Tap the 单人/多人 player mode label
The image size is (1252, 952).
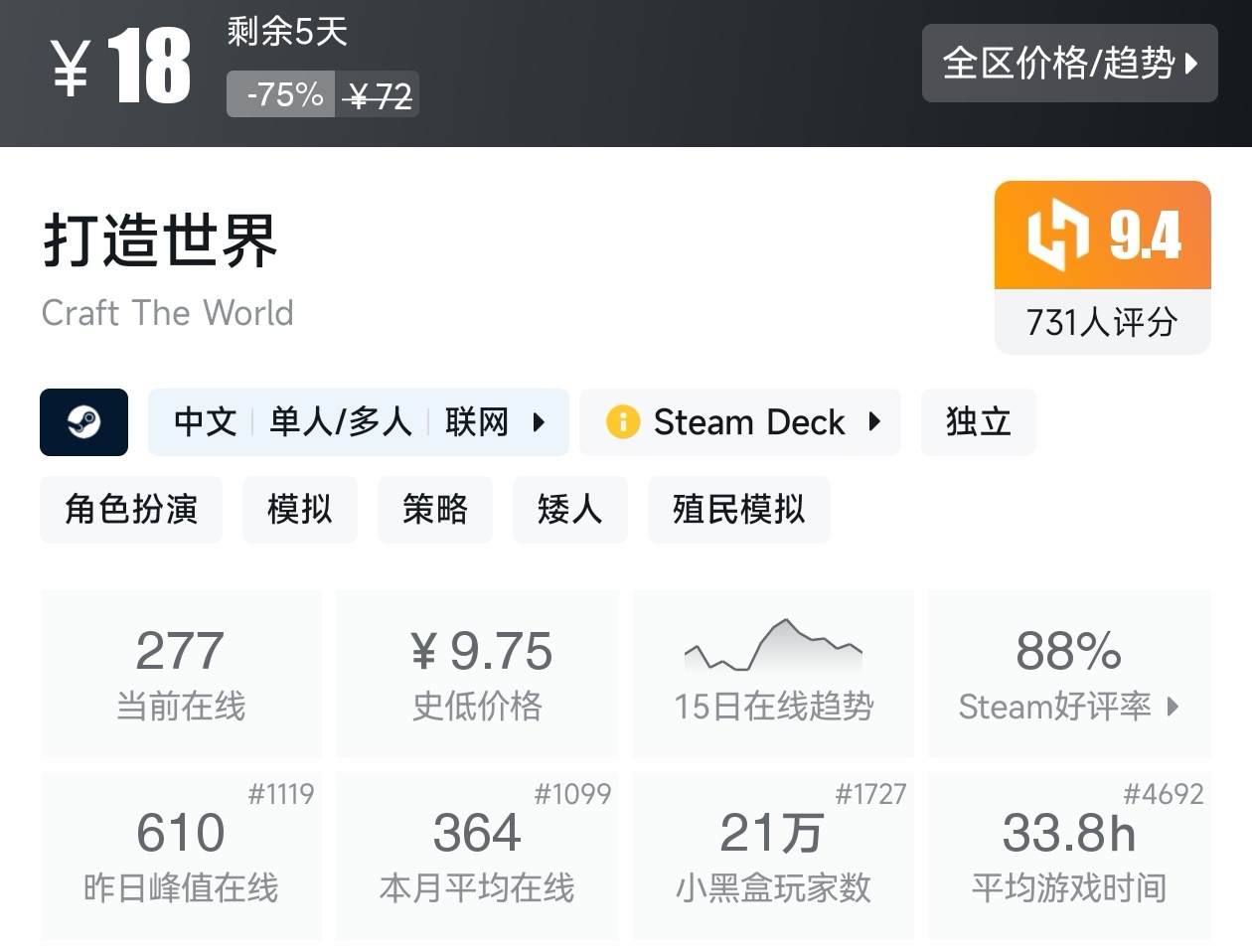point(341,422)
